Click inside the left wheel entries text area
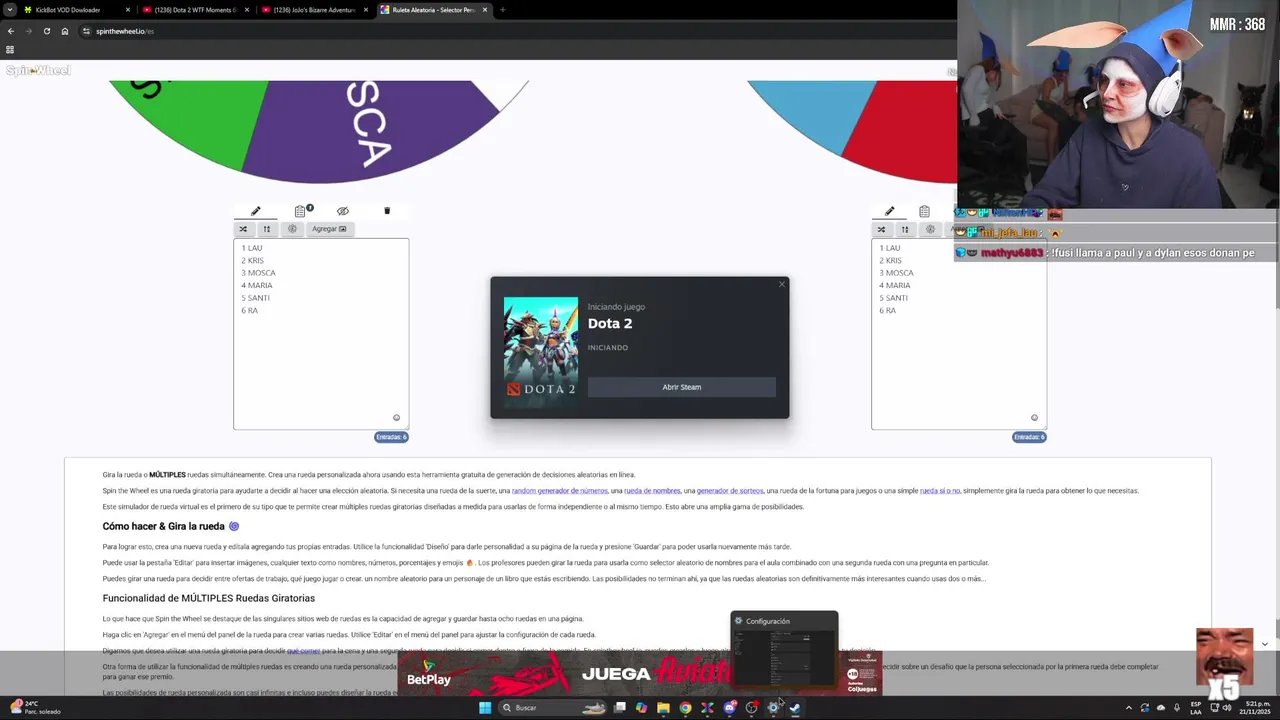Viewport: 1280px width, 720px height. tap(321, 334)
